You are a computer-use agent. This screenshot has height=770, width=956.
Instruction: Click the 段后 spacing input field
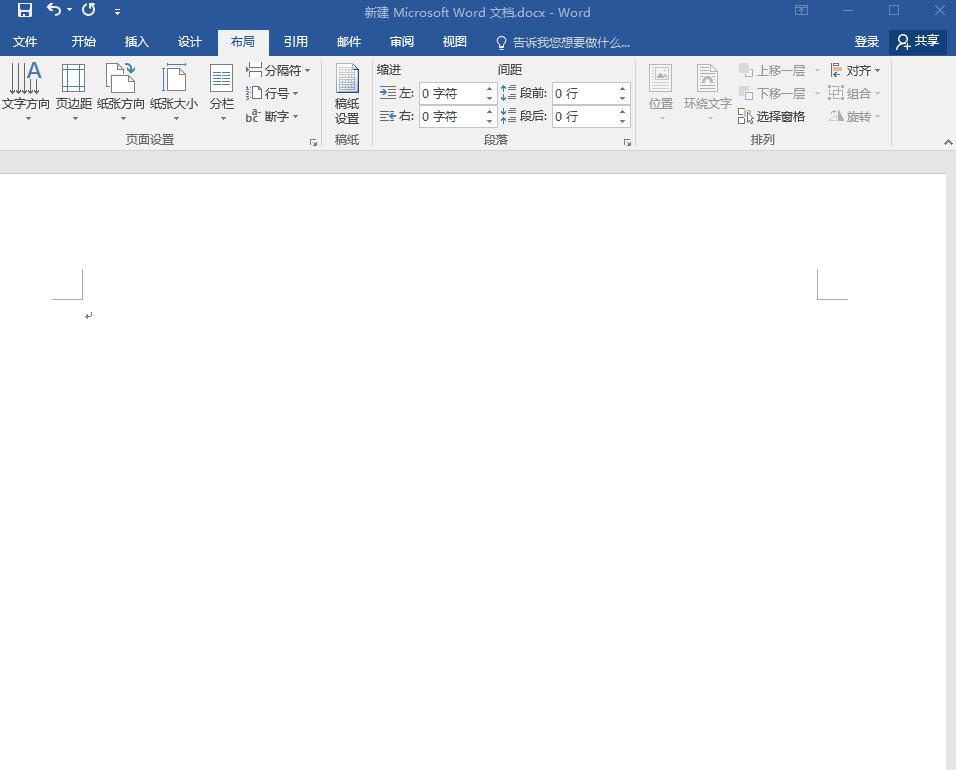584,116
